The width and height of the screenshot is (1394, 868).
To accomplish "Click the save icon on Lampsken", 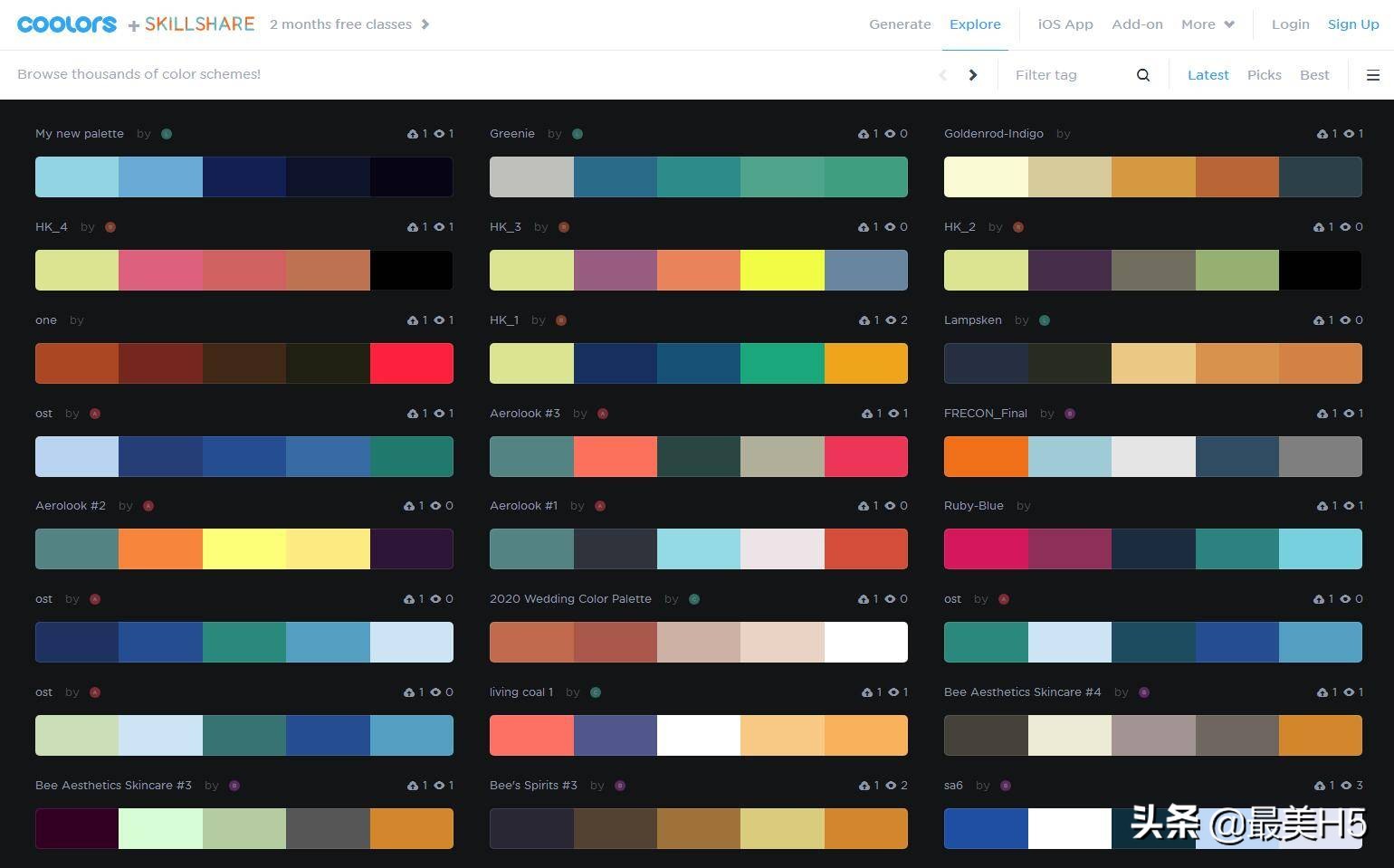I will (1319, 320).
